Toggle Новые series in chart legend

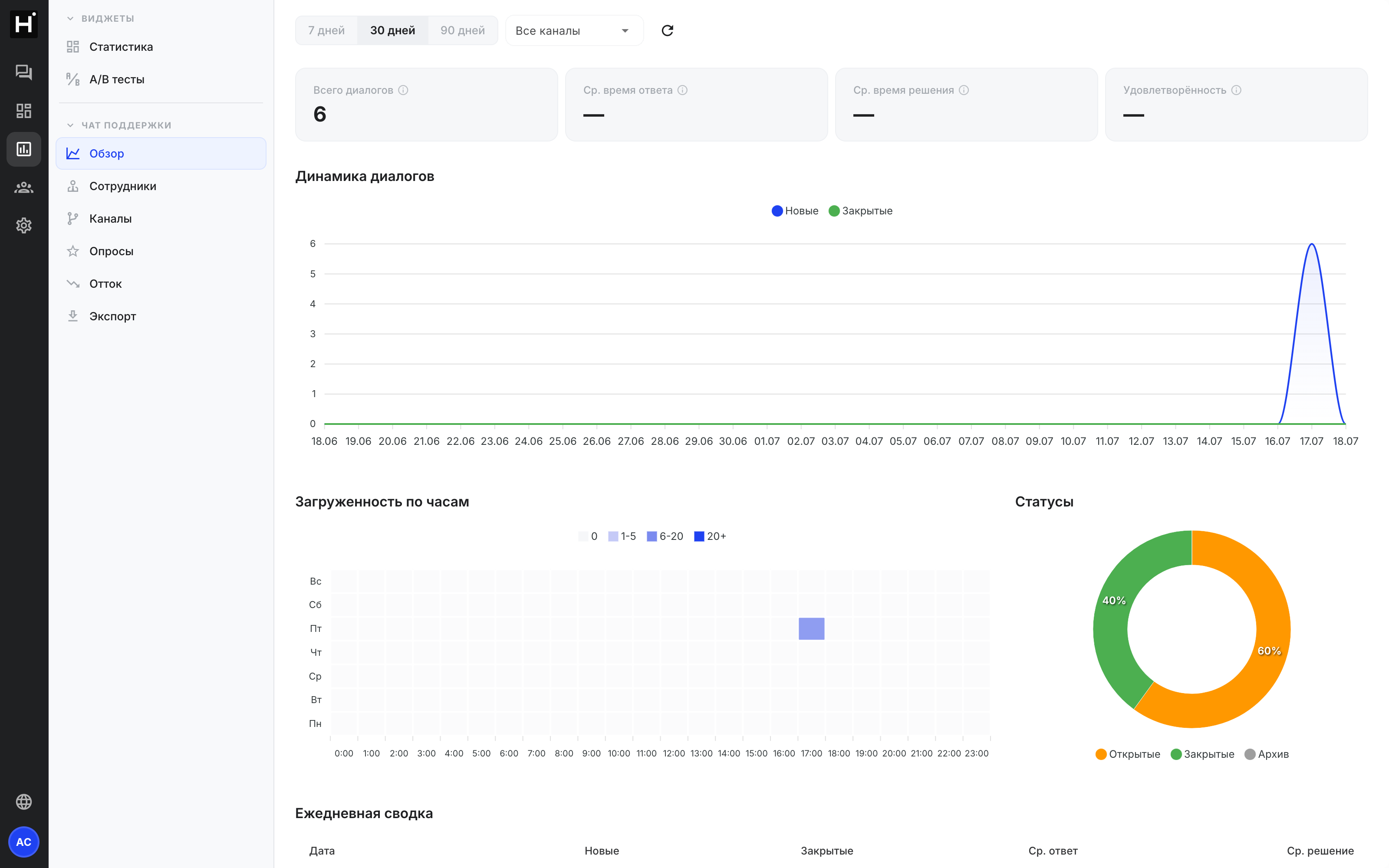pos(795,210)
